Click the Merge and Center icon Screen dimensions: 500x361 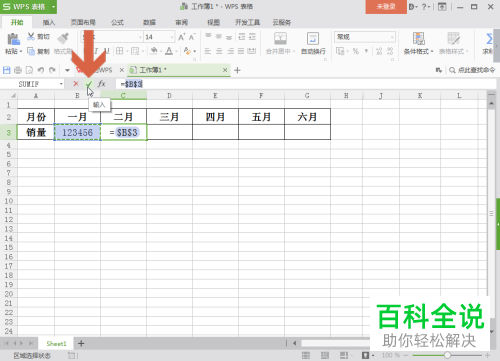coord(280,39)
